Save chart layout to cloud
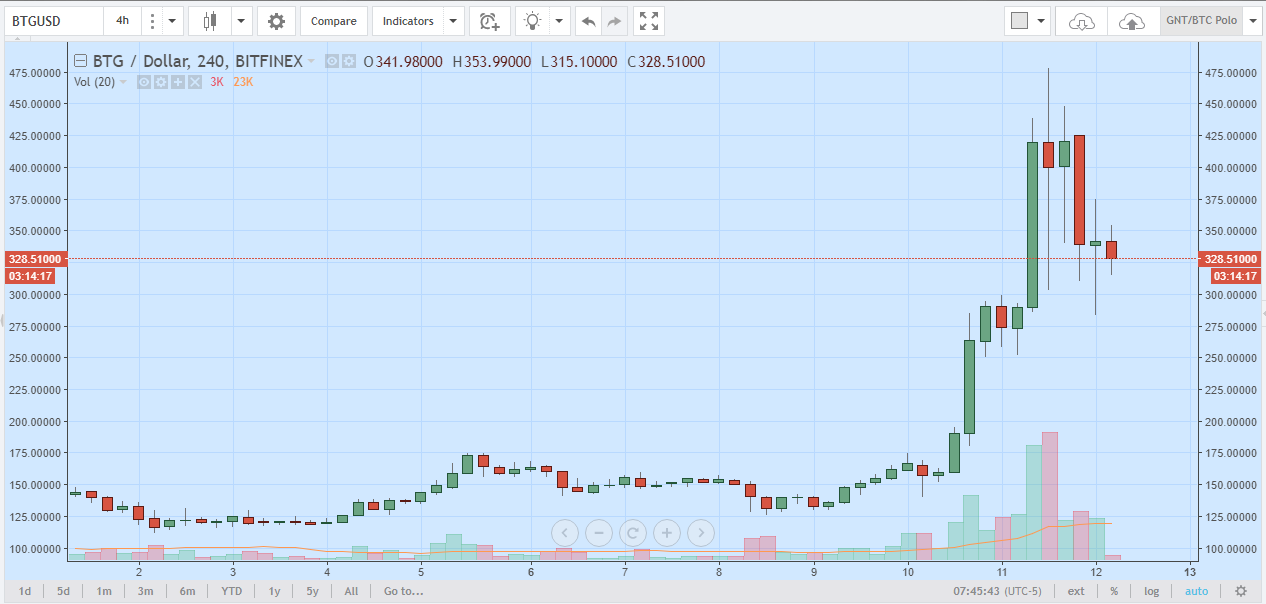Screen dimensions: 1266x604 point(1131,21)
